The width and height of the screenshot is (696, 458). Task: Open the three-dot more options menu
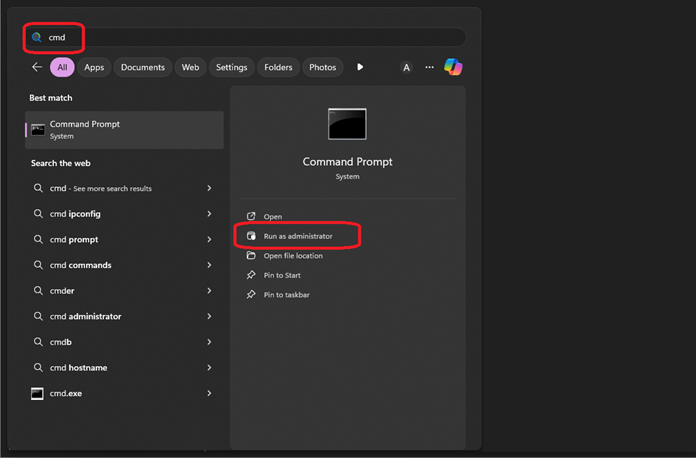point(429,67)
